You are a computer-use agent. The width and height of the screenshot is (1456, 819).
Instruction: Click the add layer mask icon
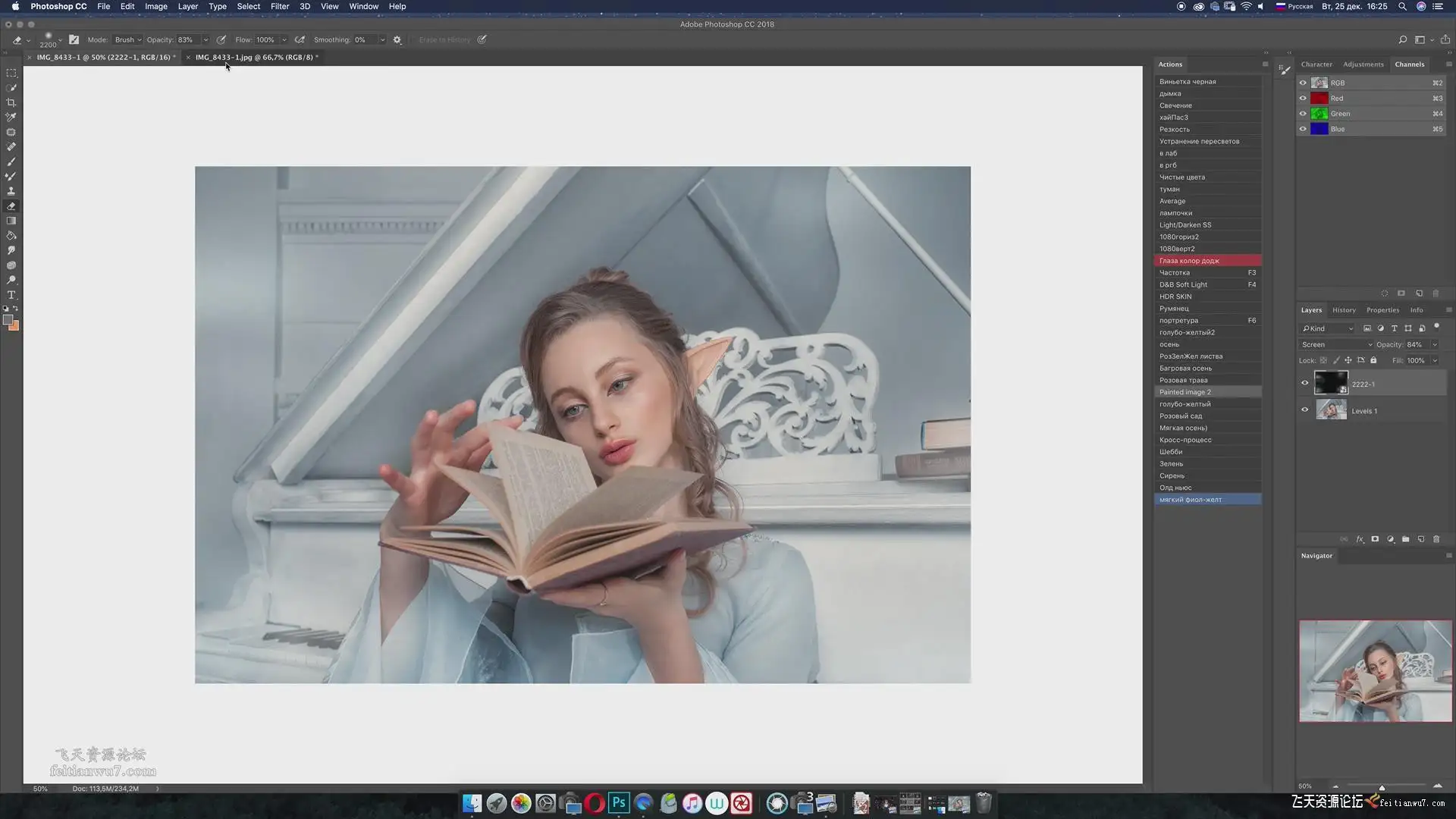pyautogui.click(x=1375, y=539)
